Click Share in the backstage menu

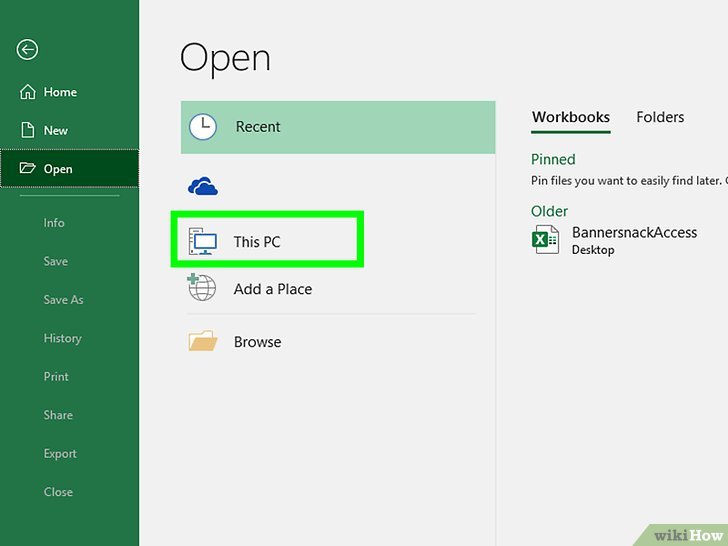(58, 415)
